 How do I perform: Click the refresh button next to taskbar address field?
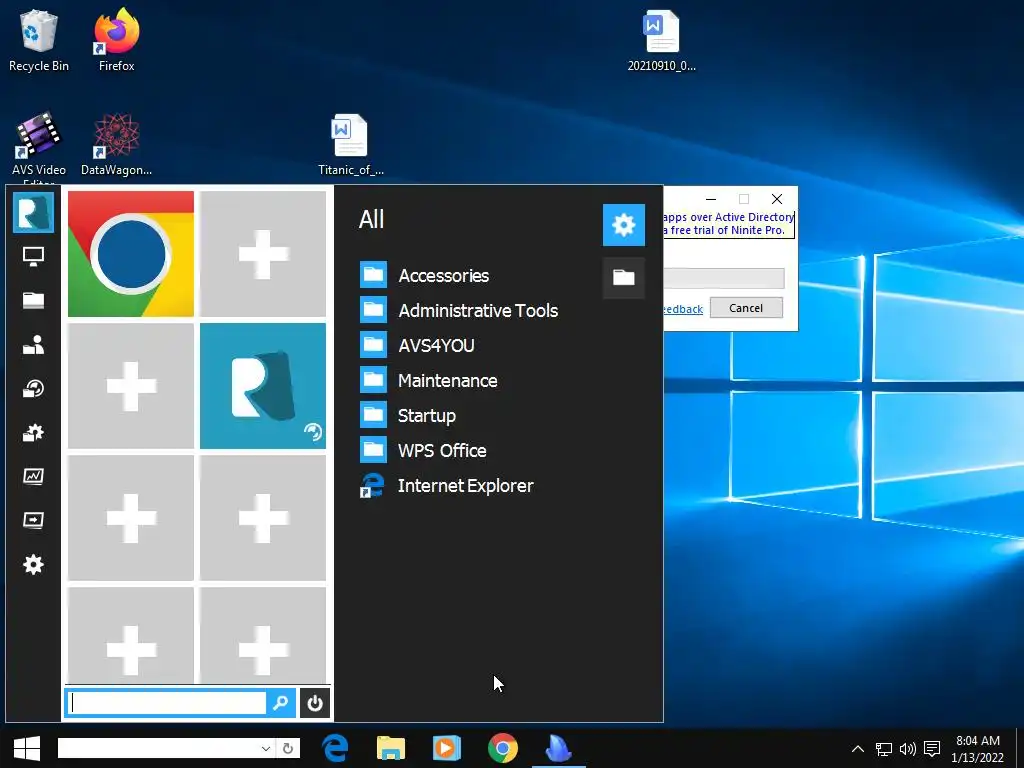[x=288, y=748]
